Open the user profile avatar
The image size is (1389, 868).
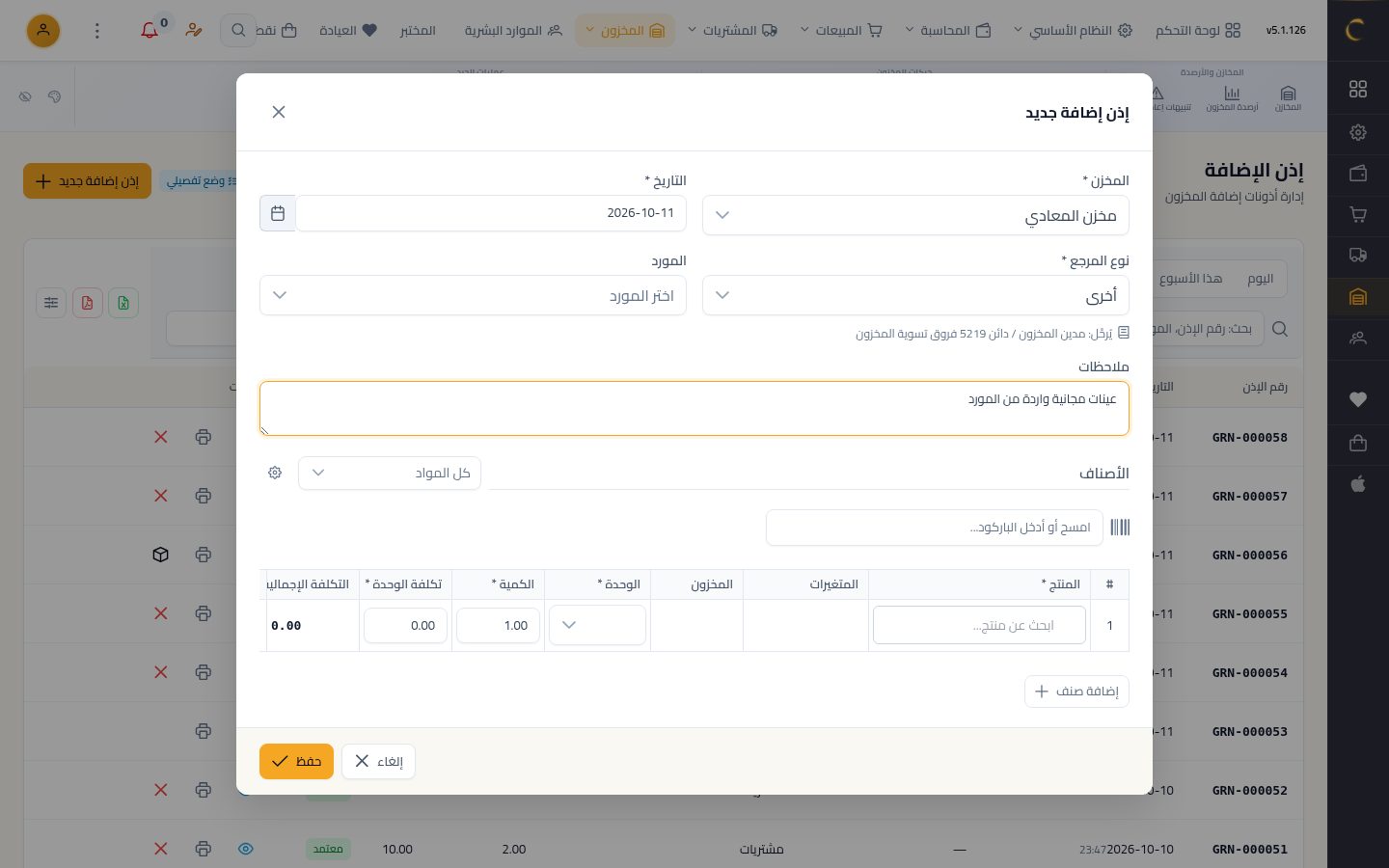(x=43, y=31)
